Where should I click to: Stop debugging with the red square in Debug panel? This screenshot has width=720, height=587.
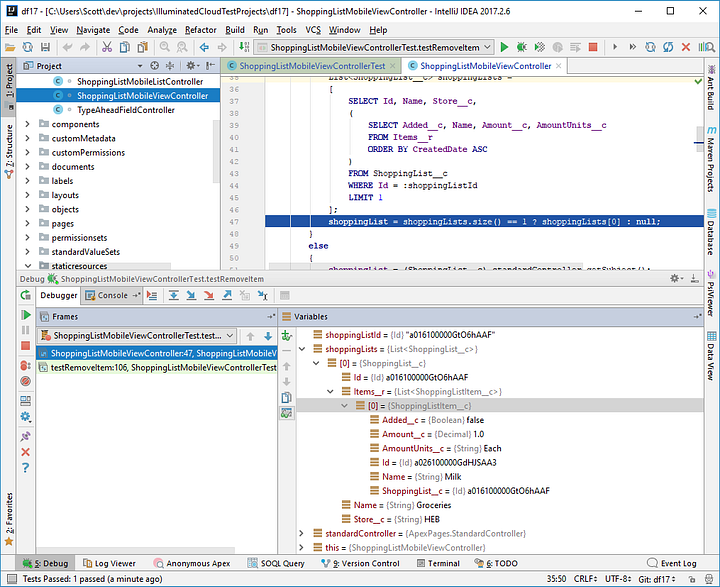pos(26,345)
